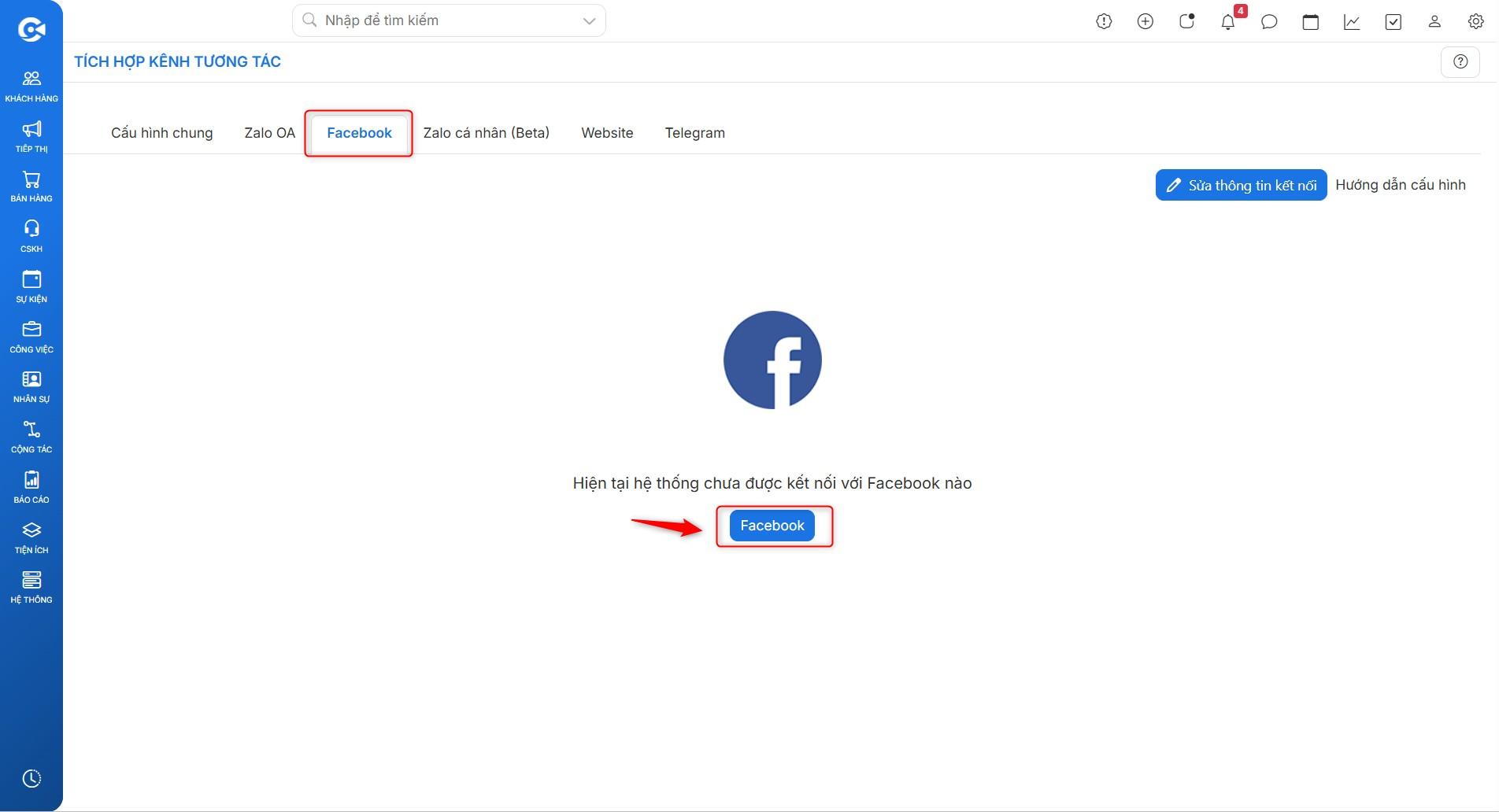Viewport: 1499px width, 812px height.
Task: Expand the search box dropdown chevron
Action: (x=589, y=20)
